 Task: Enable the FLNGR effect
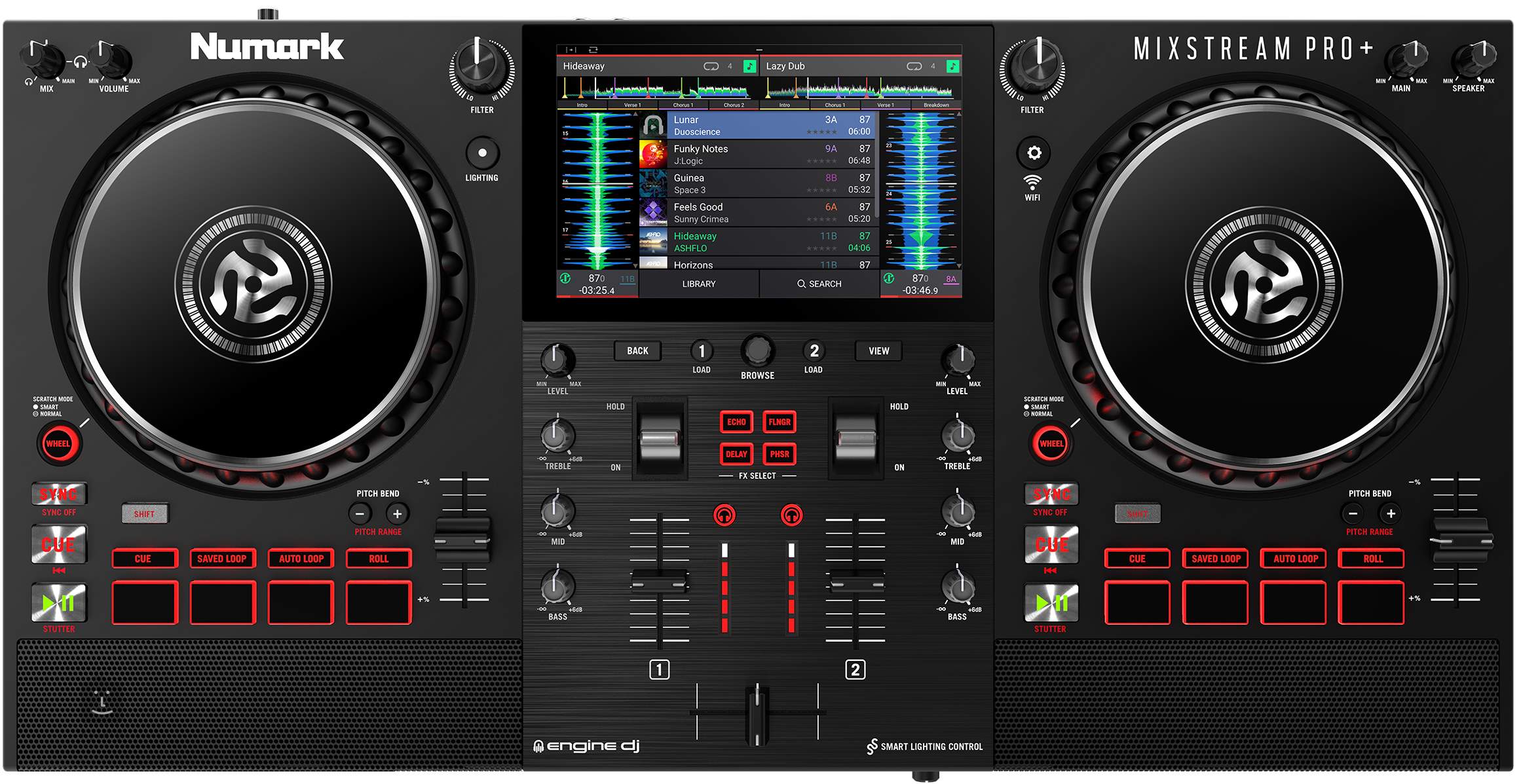tap(779, 422)
